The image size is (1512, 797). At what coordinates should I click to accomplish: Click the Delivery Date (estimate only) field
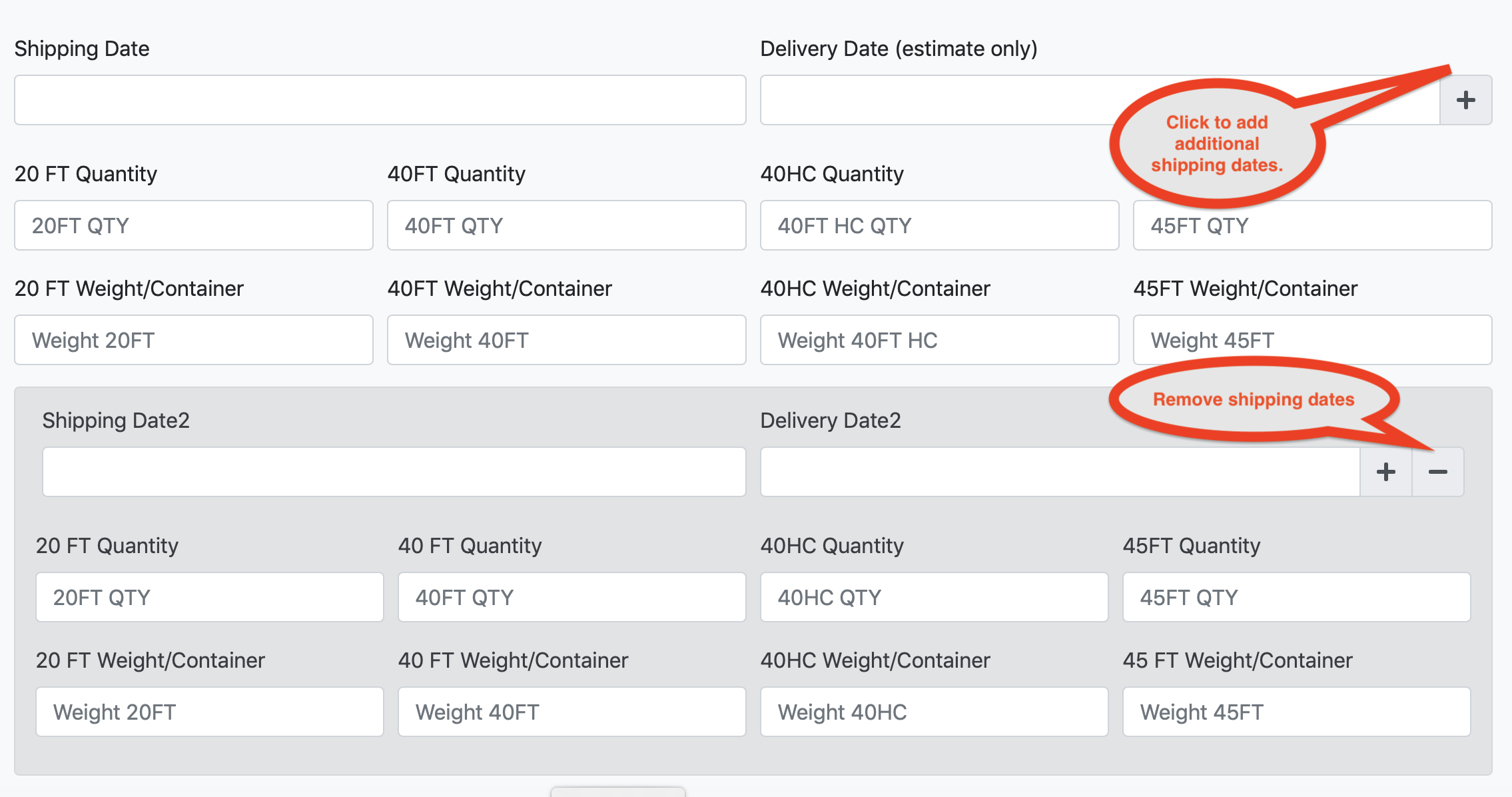[x=933, y=101]
